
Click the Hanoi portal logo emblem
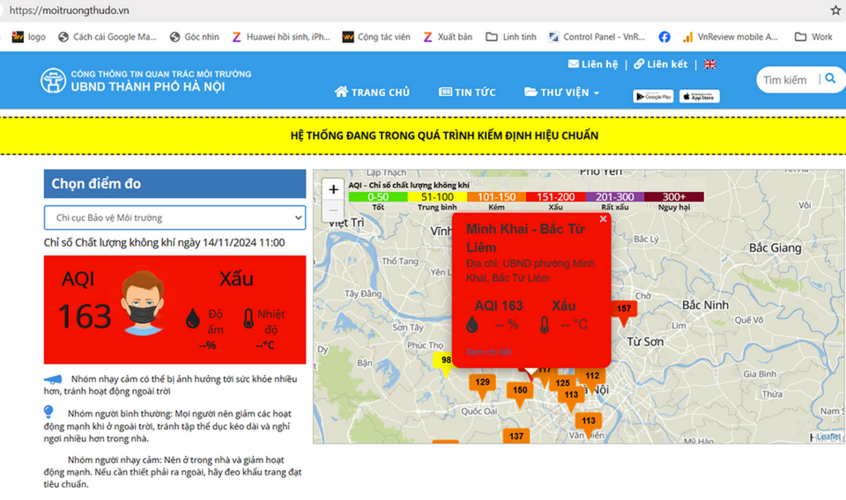53,80
